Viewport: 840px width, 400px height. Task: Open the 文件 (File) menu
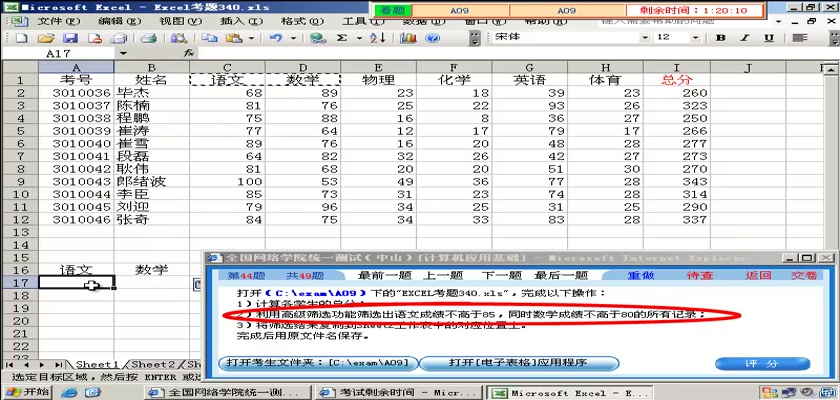pyautogui.click(x=58, y=21)
